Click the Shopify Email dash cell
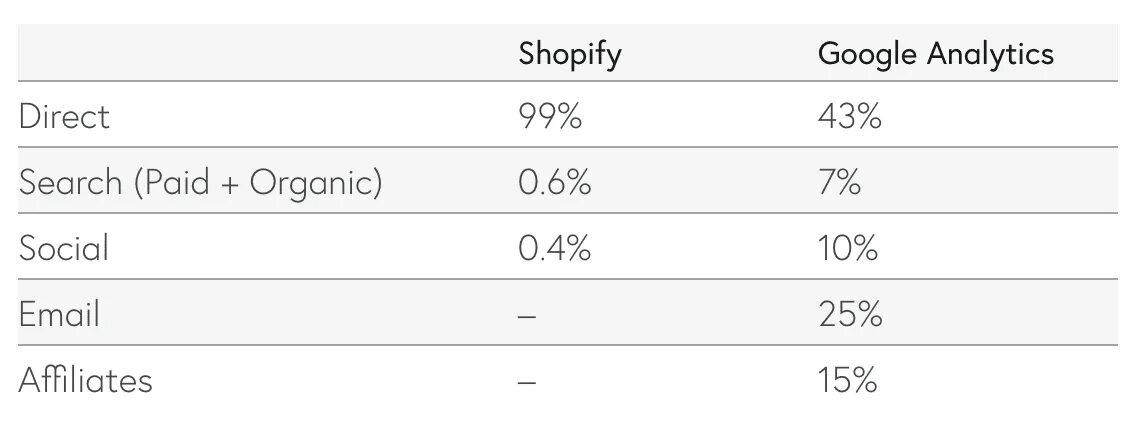The image size is (1146, 424). [527, 316]
